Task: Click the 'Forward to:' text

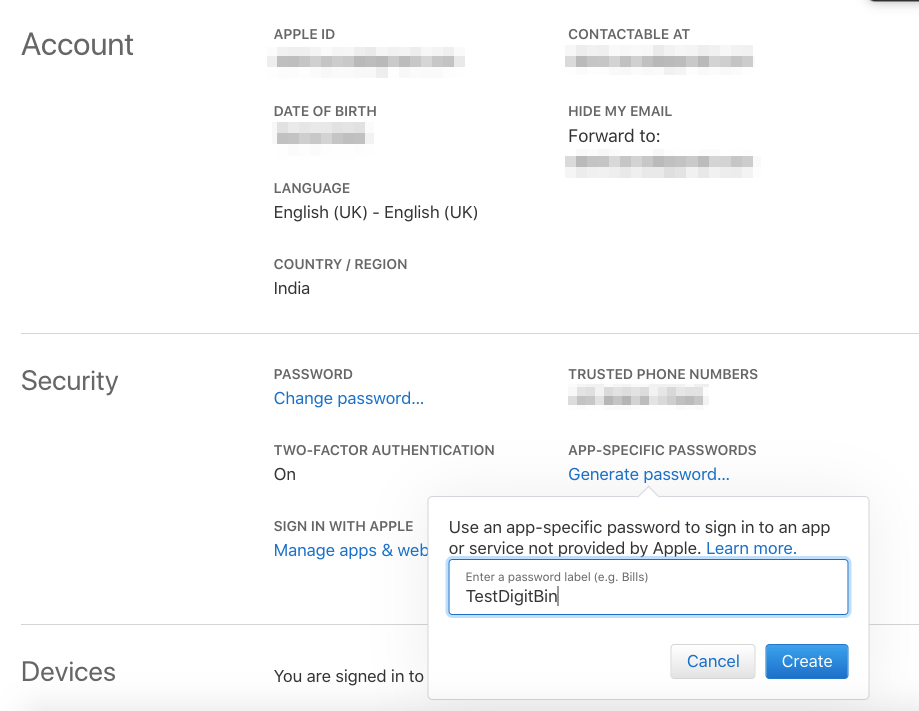Action: pos(614,136)
